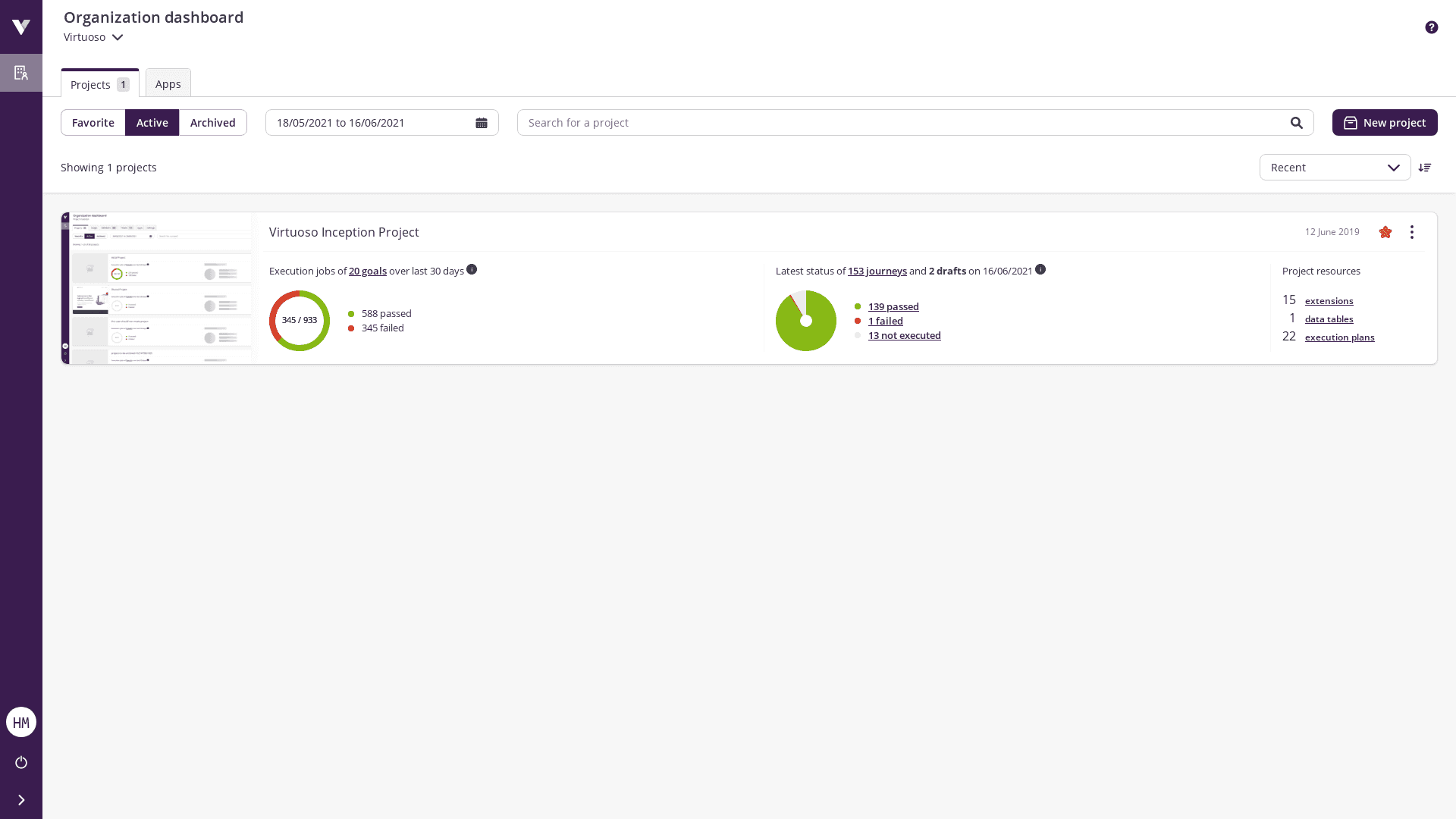
Task: Create a New project
Action: pos(1384,122)
